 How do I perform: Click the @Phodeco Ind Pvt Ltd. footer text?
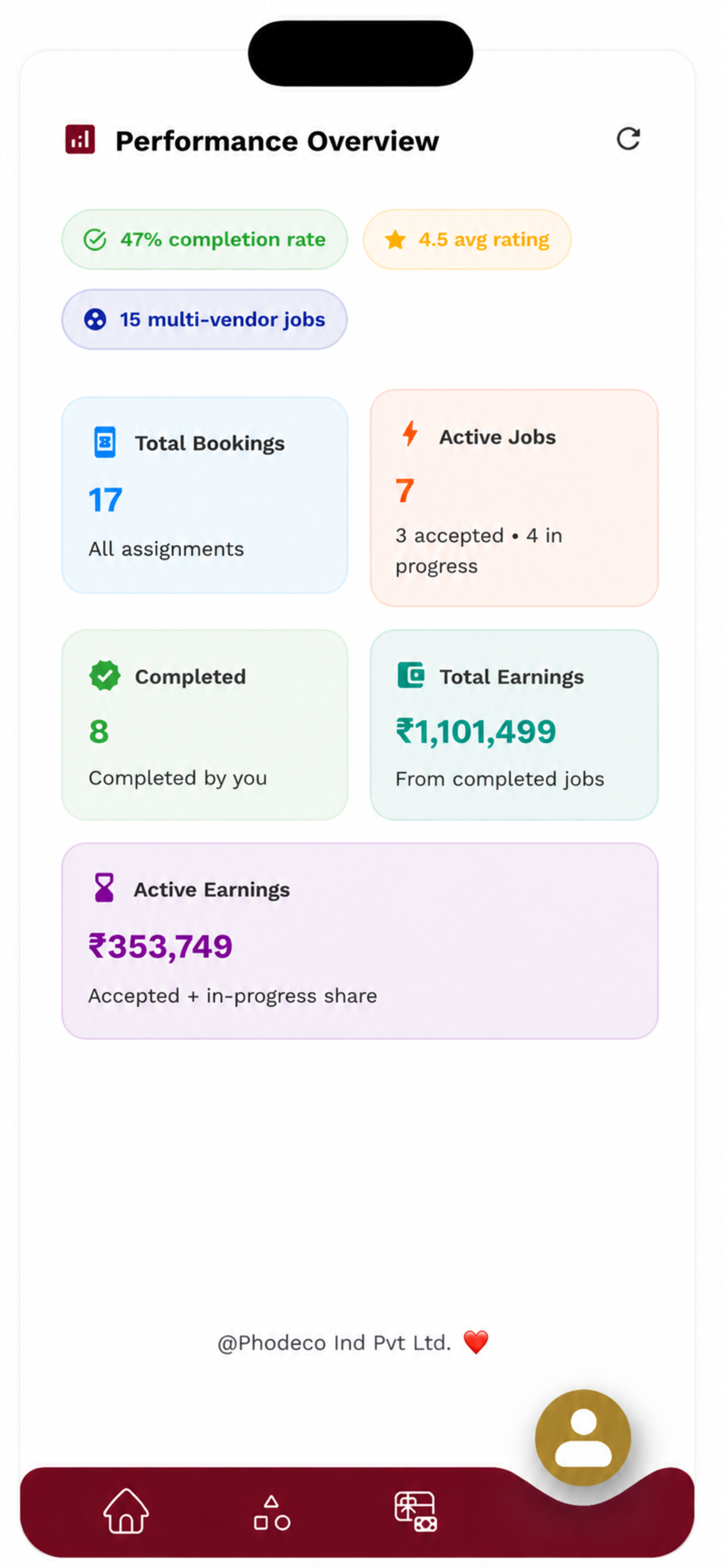(x=334, y=1342)
